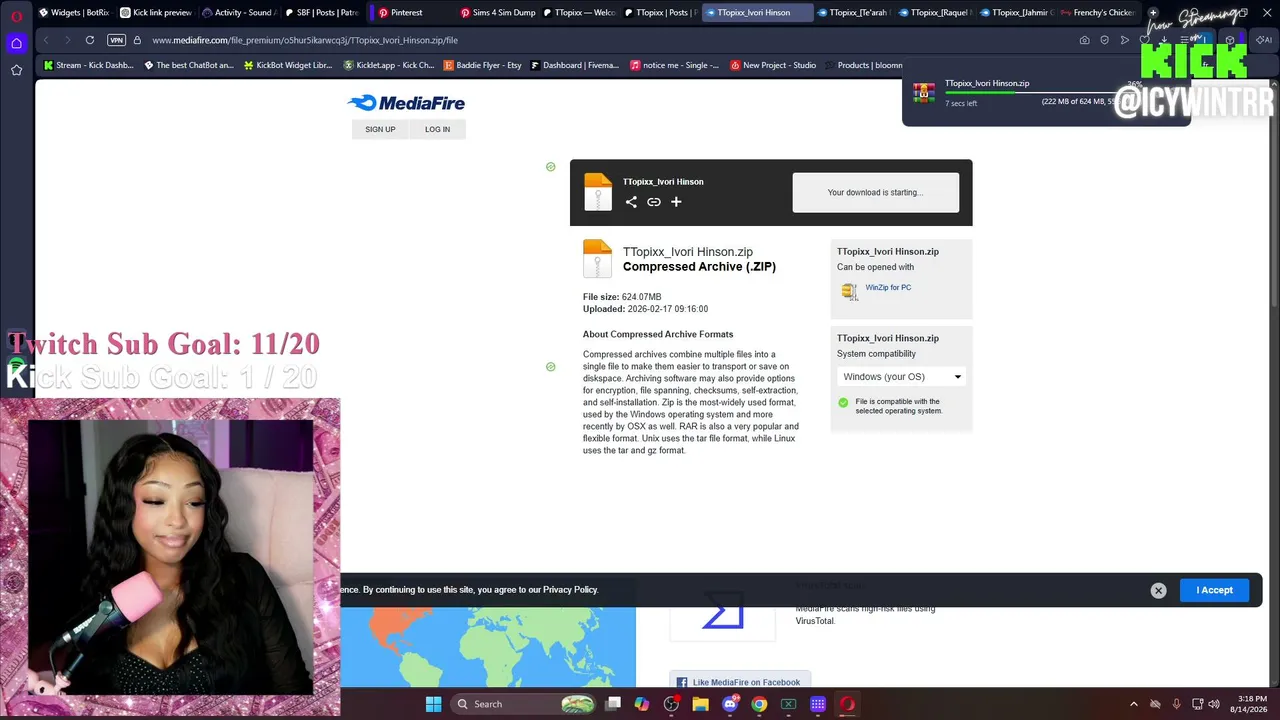Click the camera snapshot icon in address bar
The image size is (1280, 720).
1084,40
